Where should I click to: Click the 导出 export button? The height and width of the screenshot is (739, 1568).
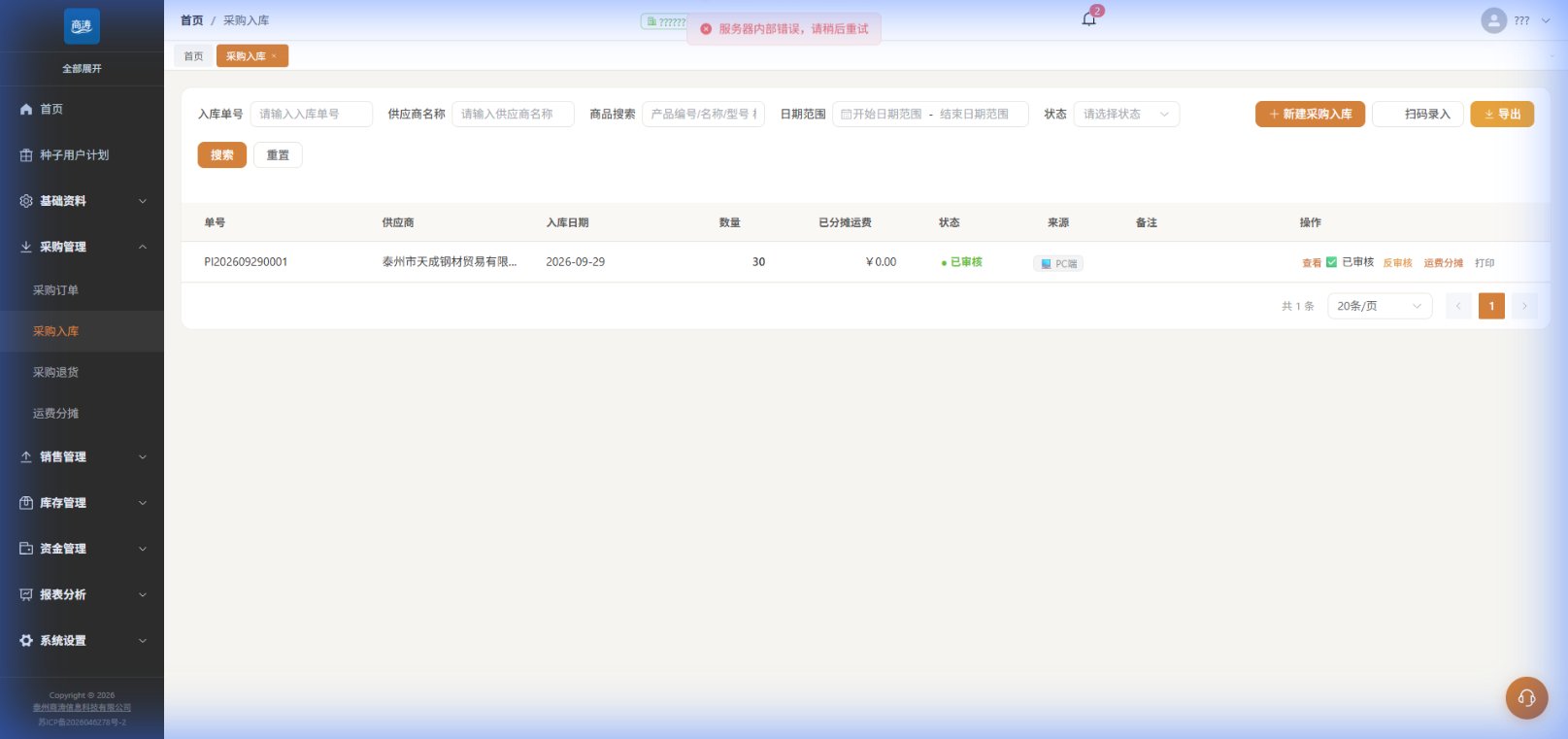click(1502, 115)
